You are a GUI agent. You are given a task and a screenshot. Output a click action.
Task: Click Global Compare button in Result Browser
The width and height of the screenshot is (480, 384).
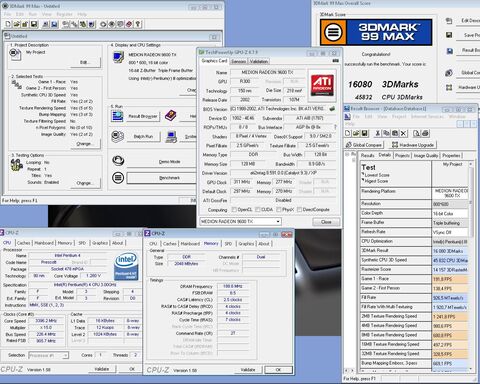point(364,145)
